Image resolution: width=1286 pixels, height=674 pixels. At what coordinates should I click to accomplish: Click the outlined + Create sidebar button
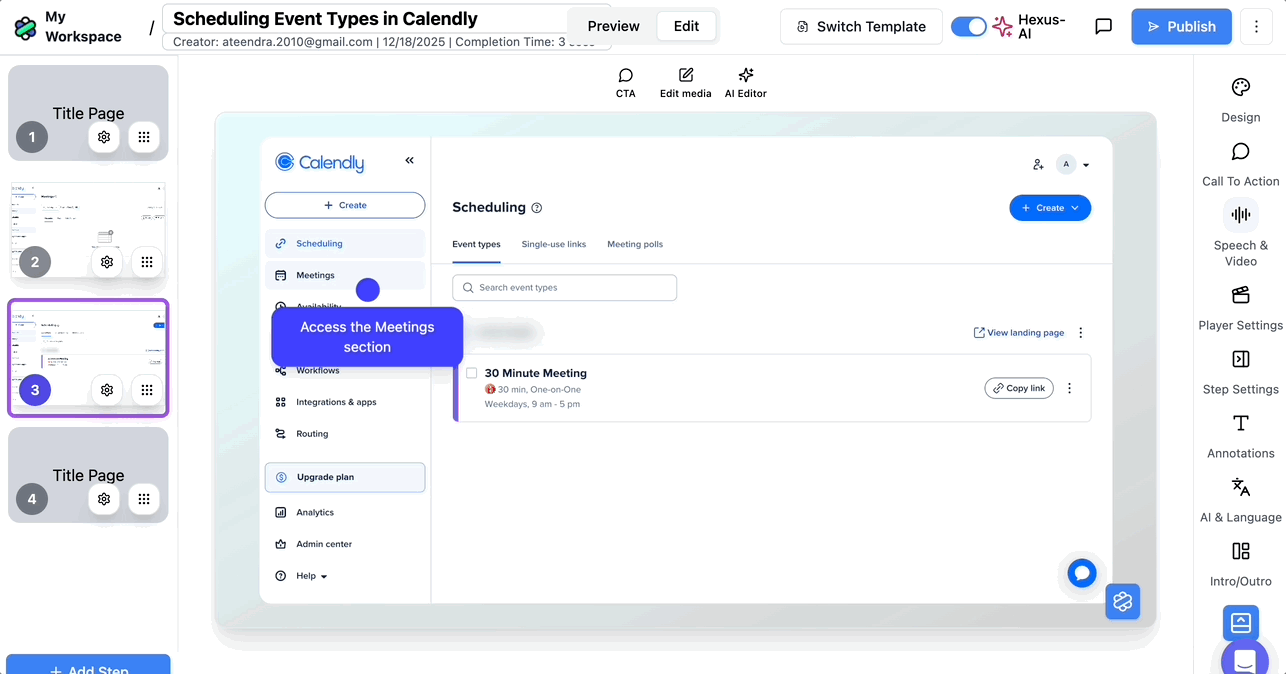pos(345,205)
